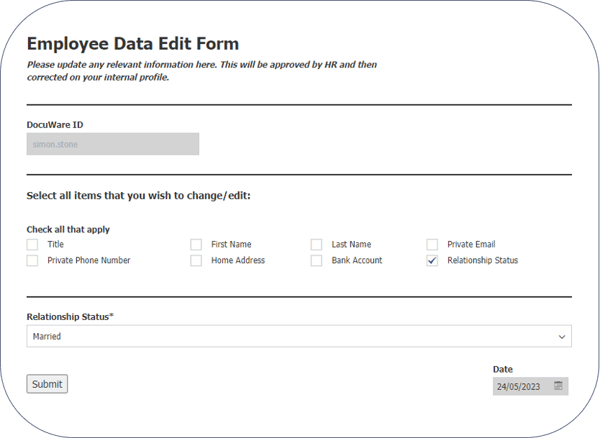Viewport: 600px width, 438px height.
Task: Click the Employee Data Edit Form heading
Action: click(x=132, y=44)
